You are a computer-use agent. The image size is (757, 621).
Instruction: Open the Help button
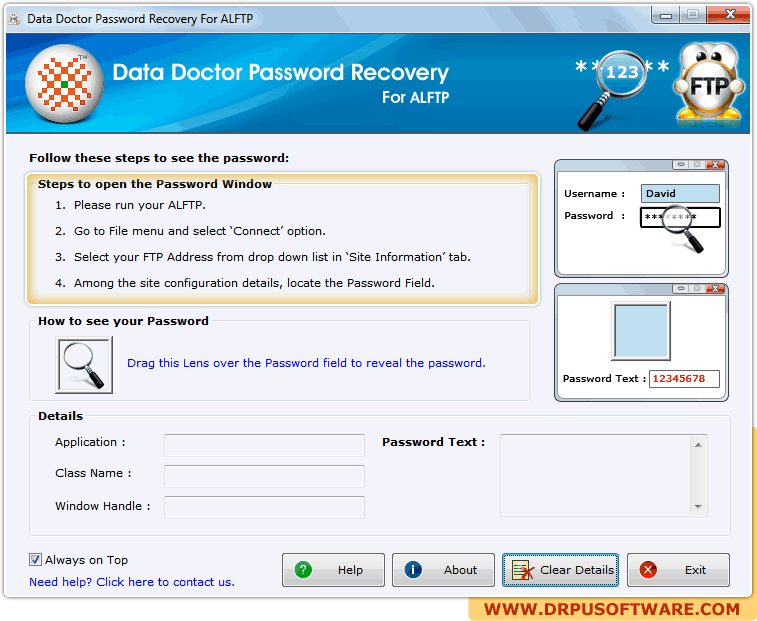tap(333, 570)
